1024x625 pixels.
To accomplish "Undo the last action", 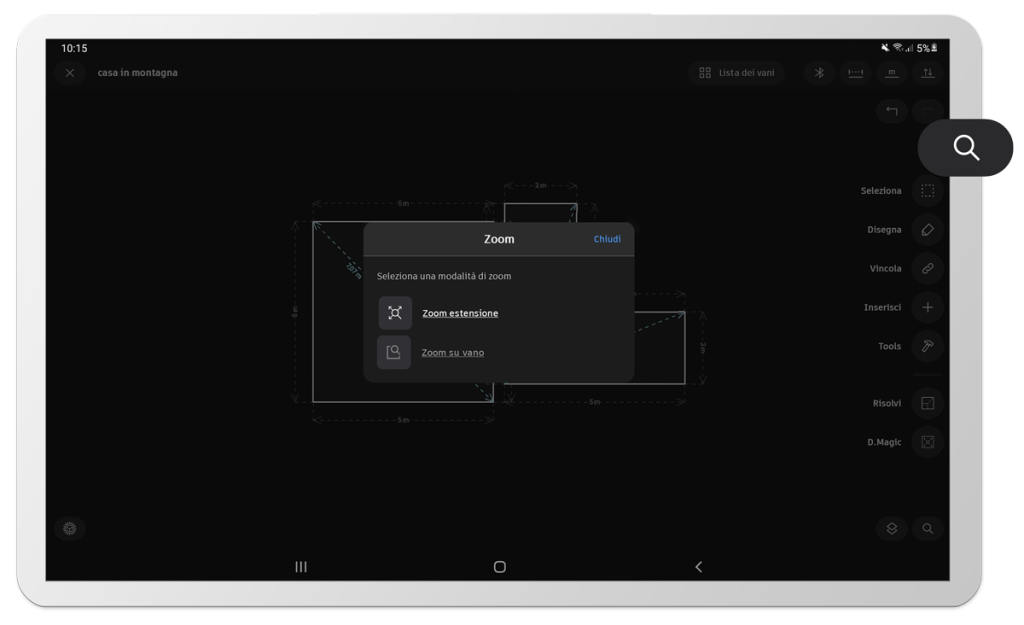I will 891,111.
